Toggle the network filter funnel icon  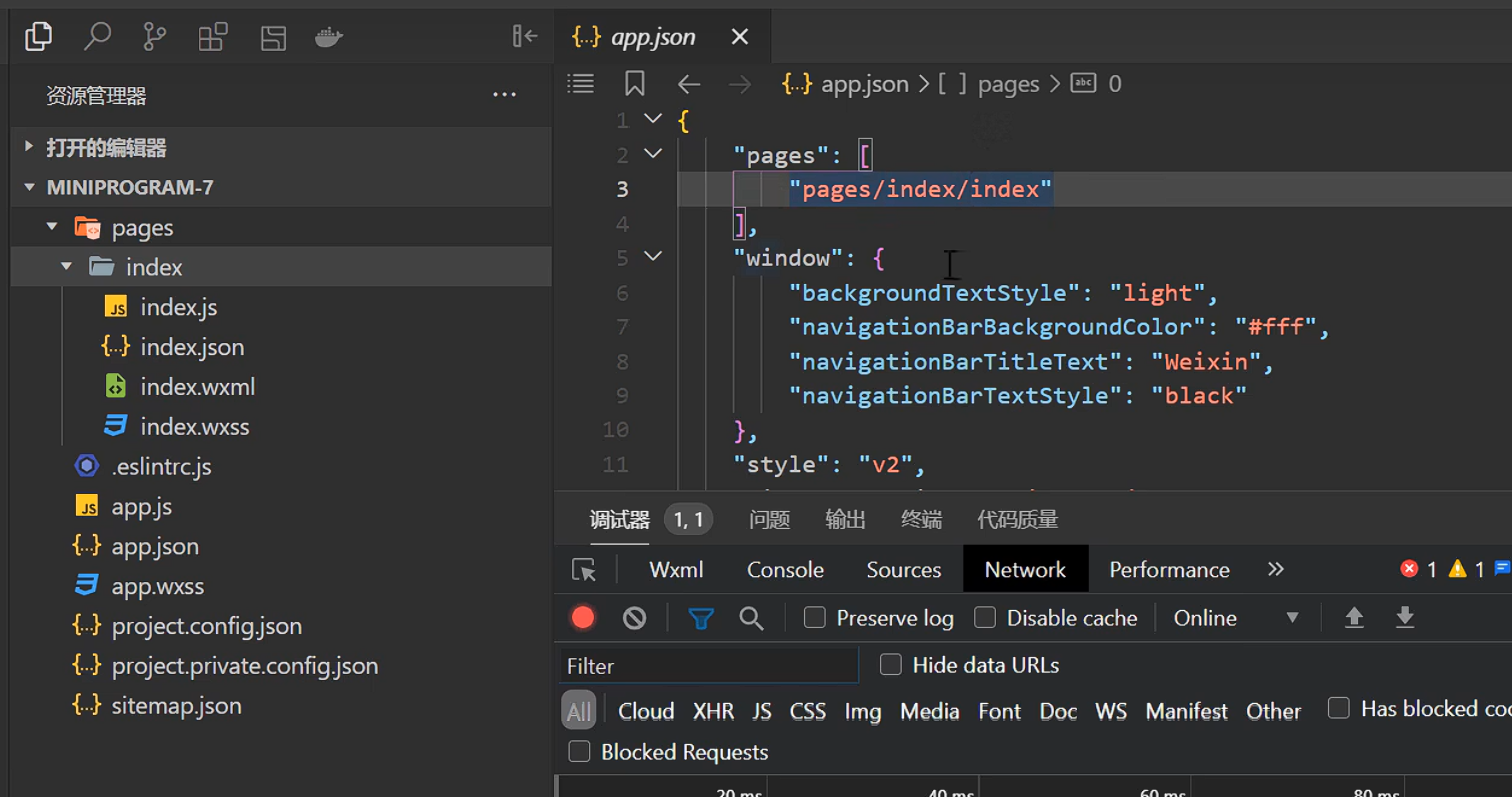(x=701, y=618)
